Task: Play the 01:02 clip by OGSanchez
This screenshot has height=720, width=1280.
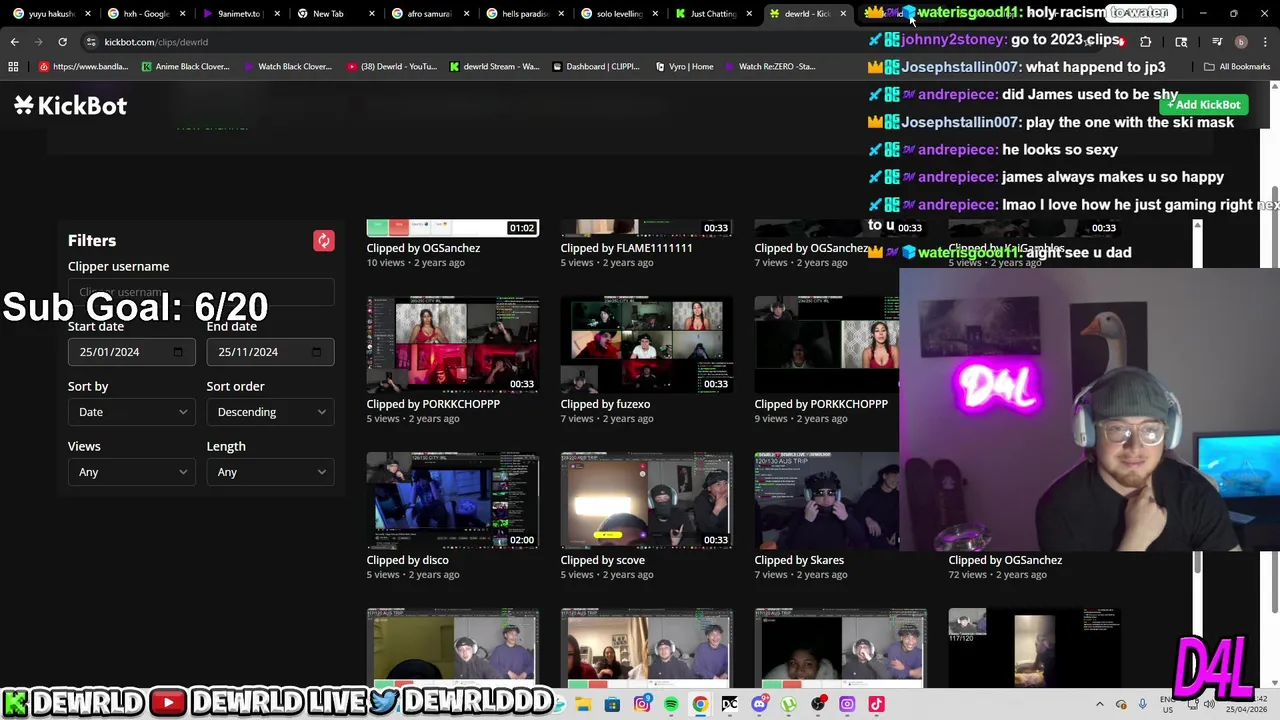Action: click(x=453, y=228)
